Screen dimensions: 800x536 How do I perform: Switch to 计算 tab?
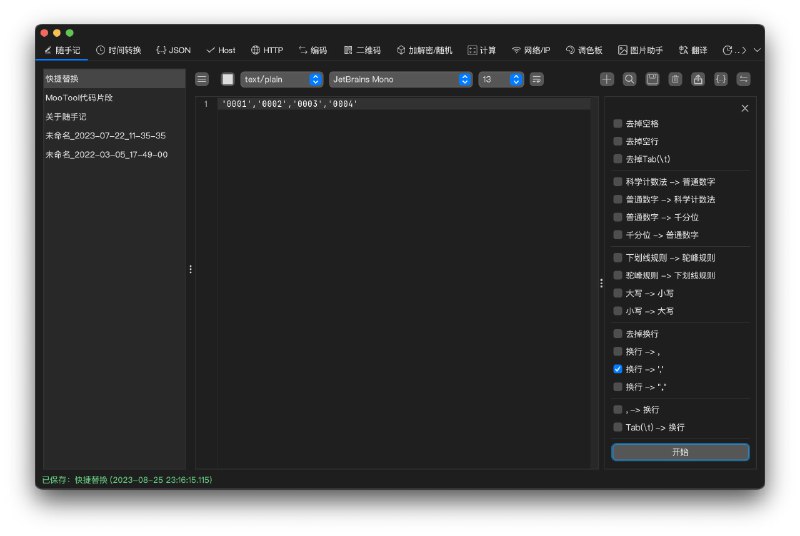(482, 50)
